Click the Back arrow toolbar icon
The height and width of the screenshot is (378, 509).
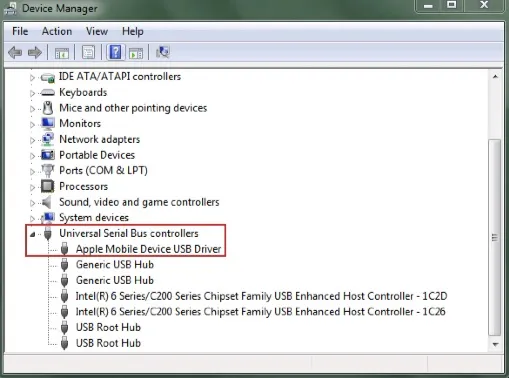pos(15,52)
